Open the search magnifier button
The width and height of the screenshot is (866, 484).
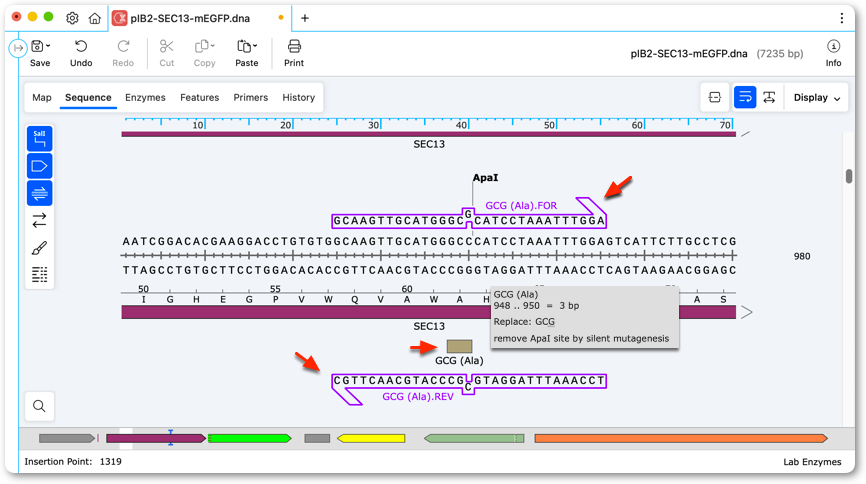(39, 406)
